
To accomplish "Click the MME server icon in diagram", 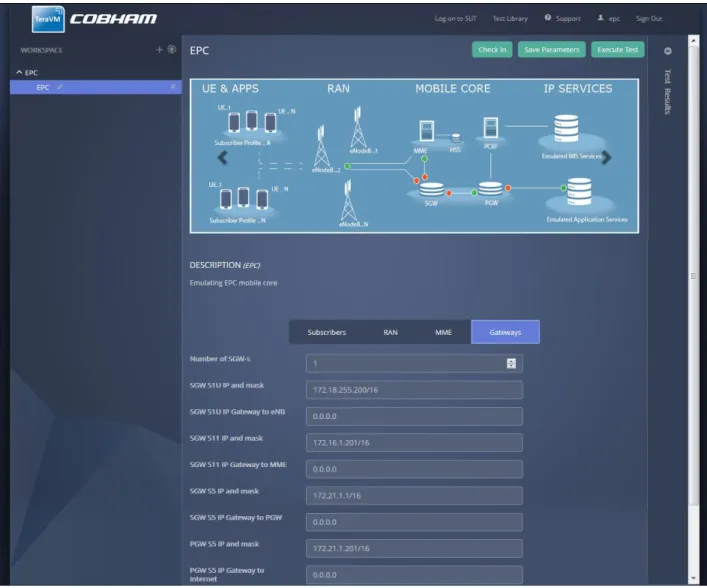I will coord(426,131).
